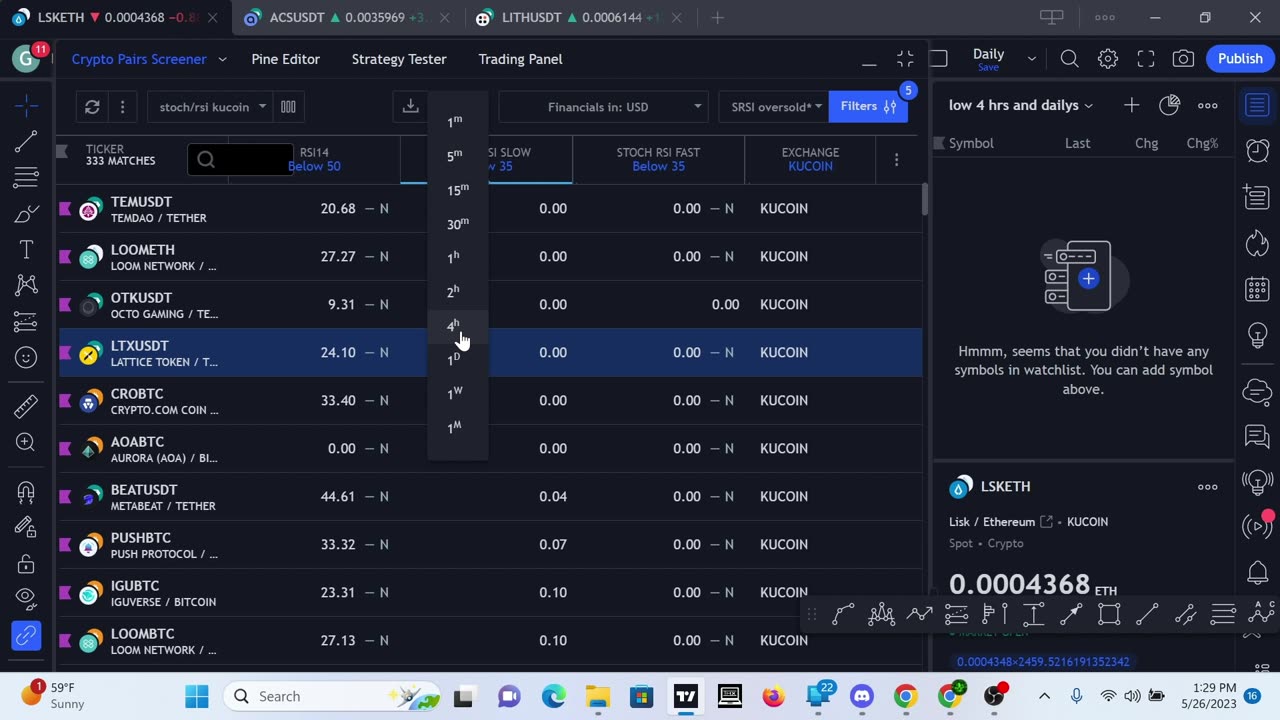Image resolution: width=1280 pixels, height=720 pixels.
Task: Refresh the screener results
Action: pyautogui.click(x=92, y=107)
